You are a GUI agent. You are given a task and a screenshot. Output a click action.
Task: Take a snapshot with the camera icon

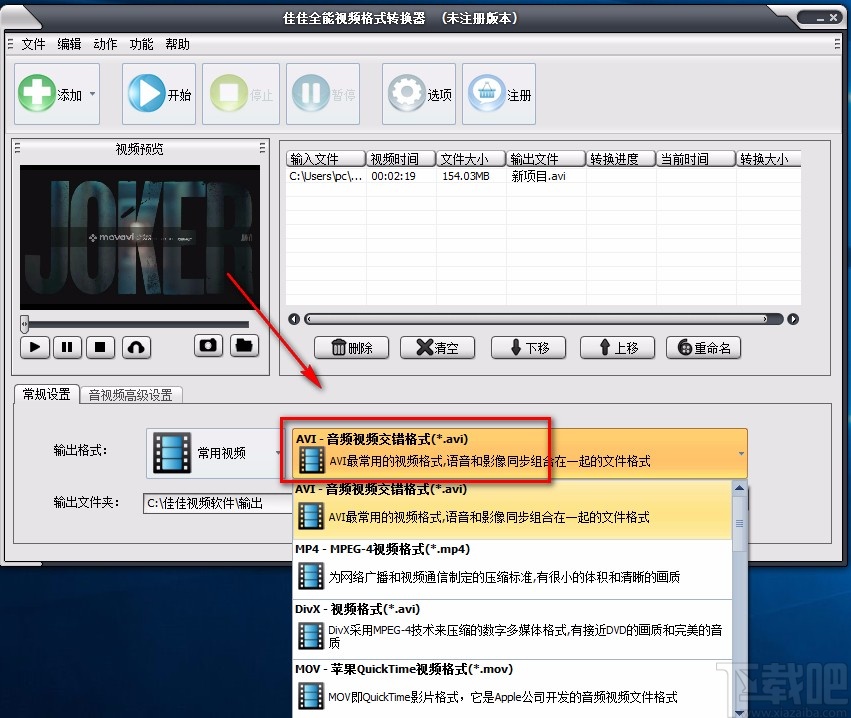(208, 346)
